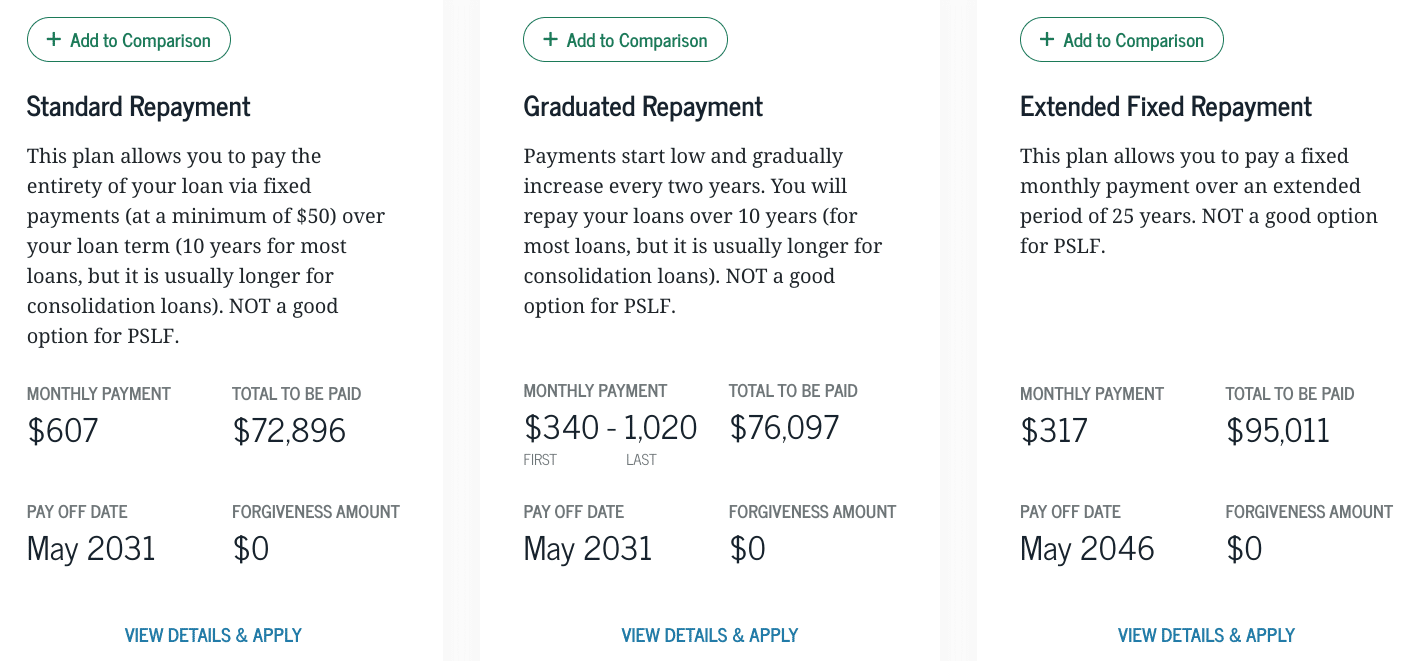
Task: Select the Extended Fixed Repayment plan heading
Action: click(x=1165, y=106)
